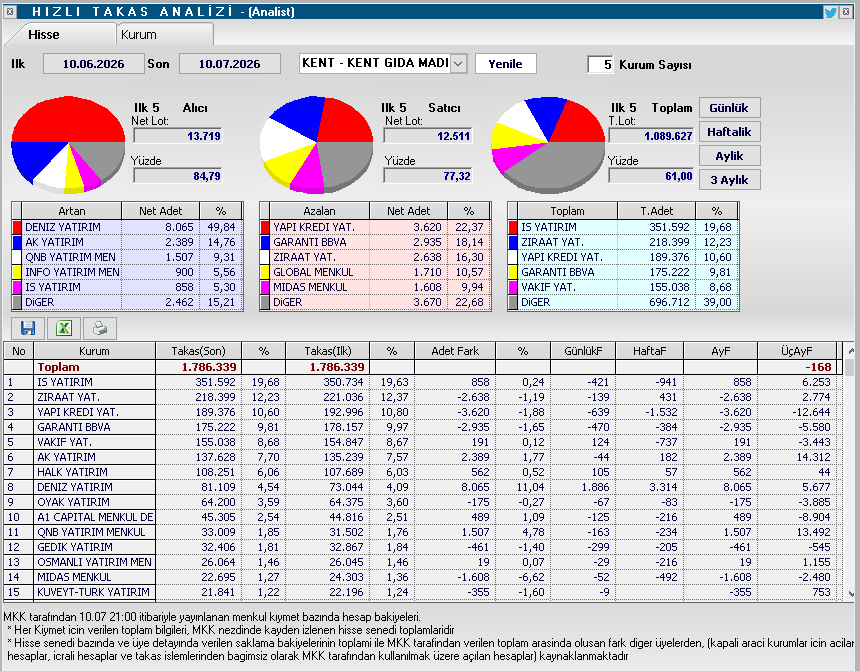
Task: Click the Net Lot value 13.719
Action: [178, 136]
